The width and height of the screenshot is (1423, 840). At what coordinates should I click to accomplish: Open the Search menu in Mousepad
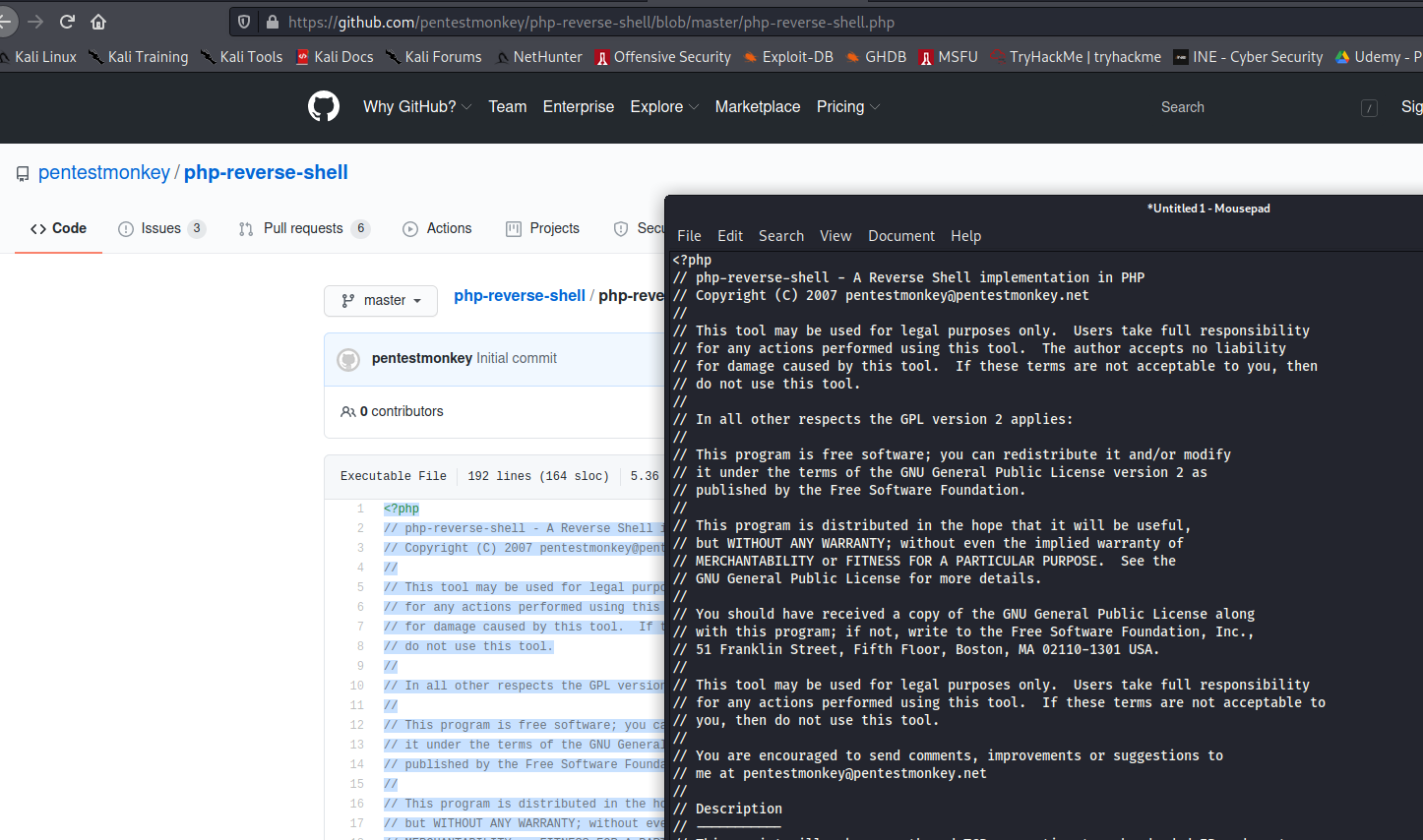[781, 236]
